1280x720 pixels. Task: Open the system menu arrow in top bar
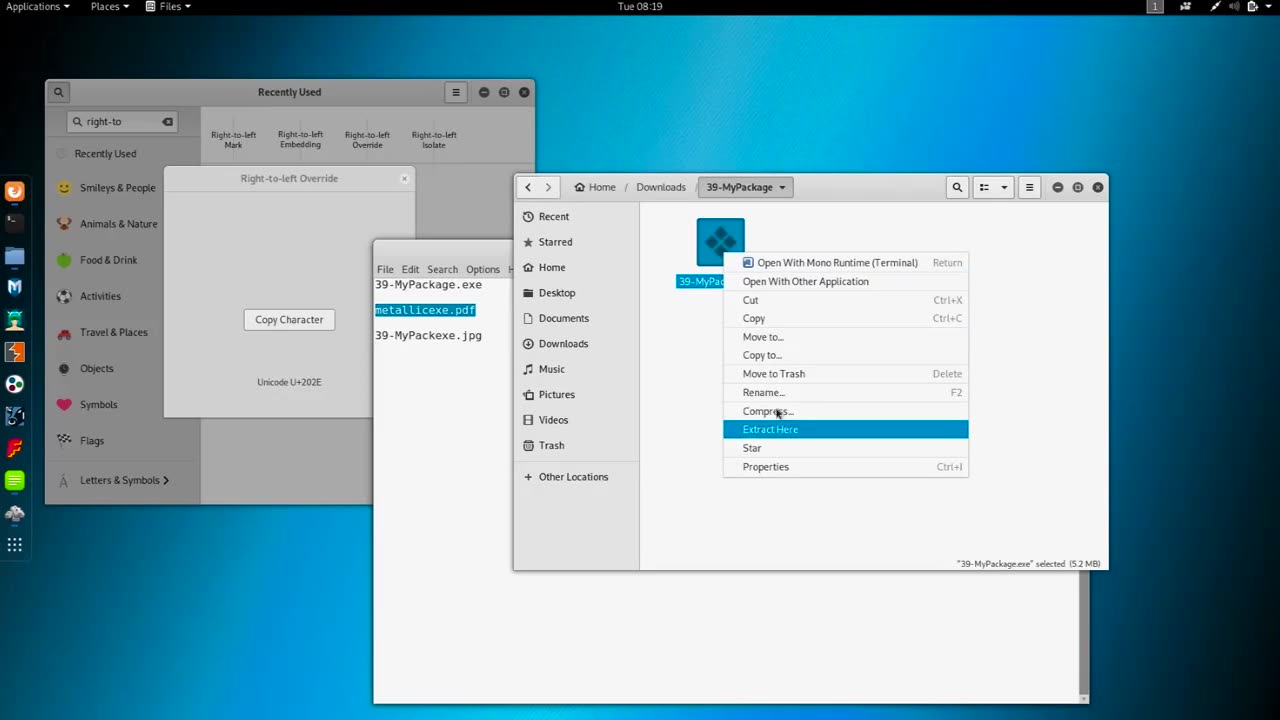click(1267, 6)
